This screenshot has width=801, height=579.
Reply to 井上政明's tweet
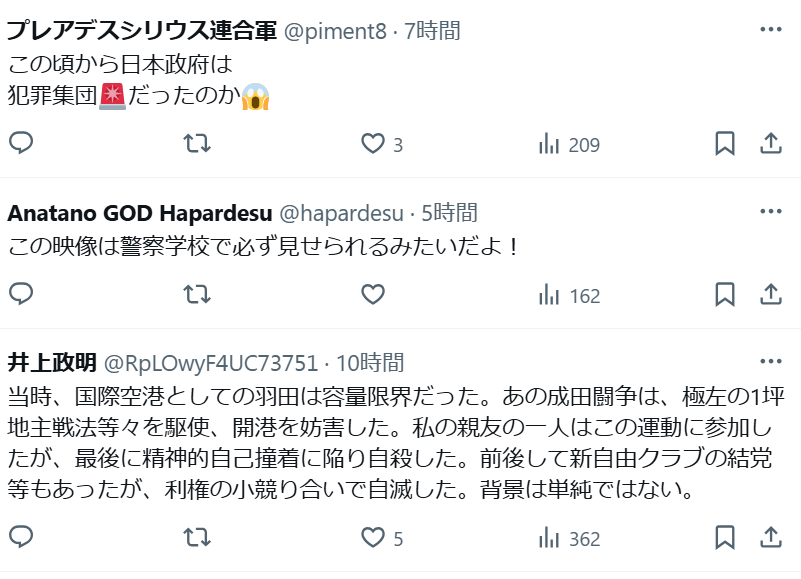pos(21,537)
